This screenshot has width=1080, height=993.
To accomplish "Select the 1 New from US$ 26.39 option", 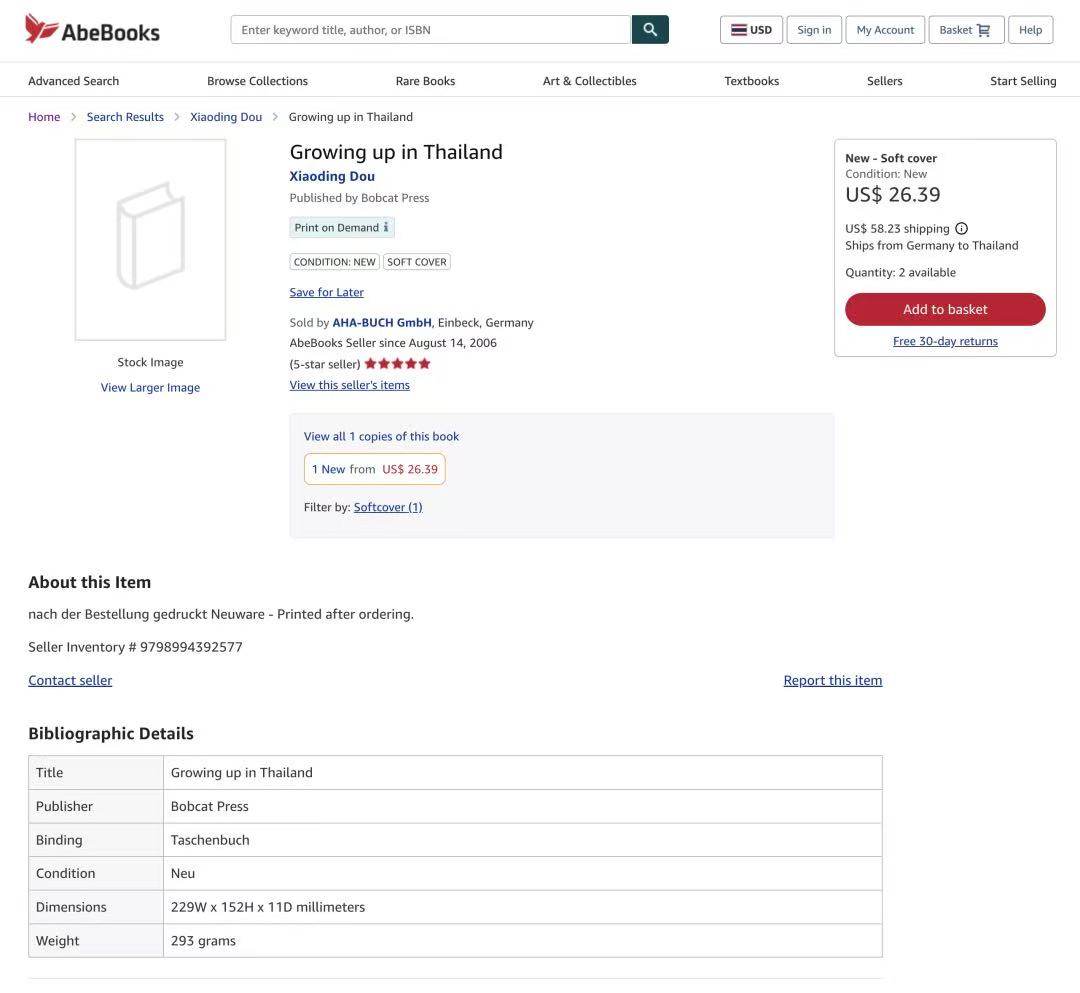I will (374, 469).
